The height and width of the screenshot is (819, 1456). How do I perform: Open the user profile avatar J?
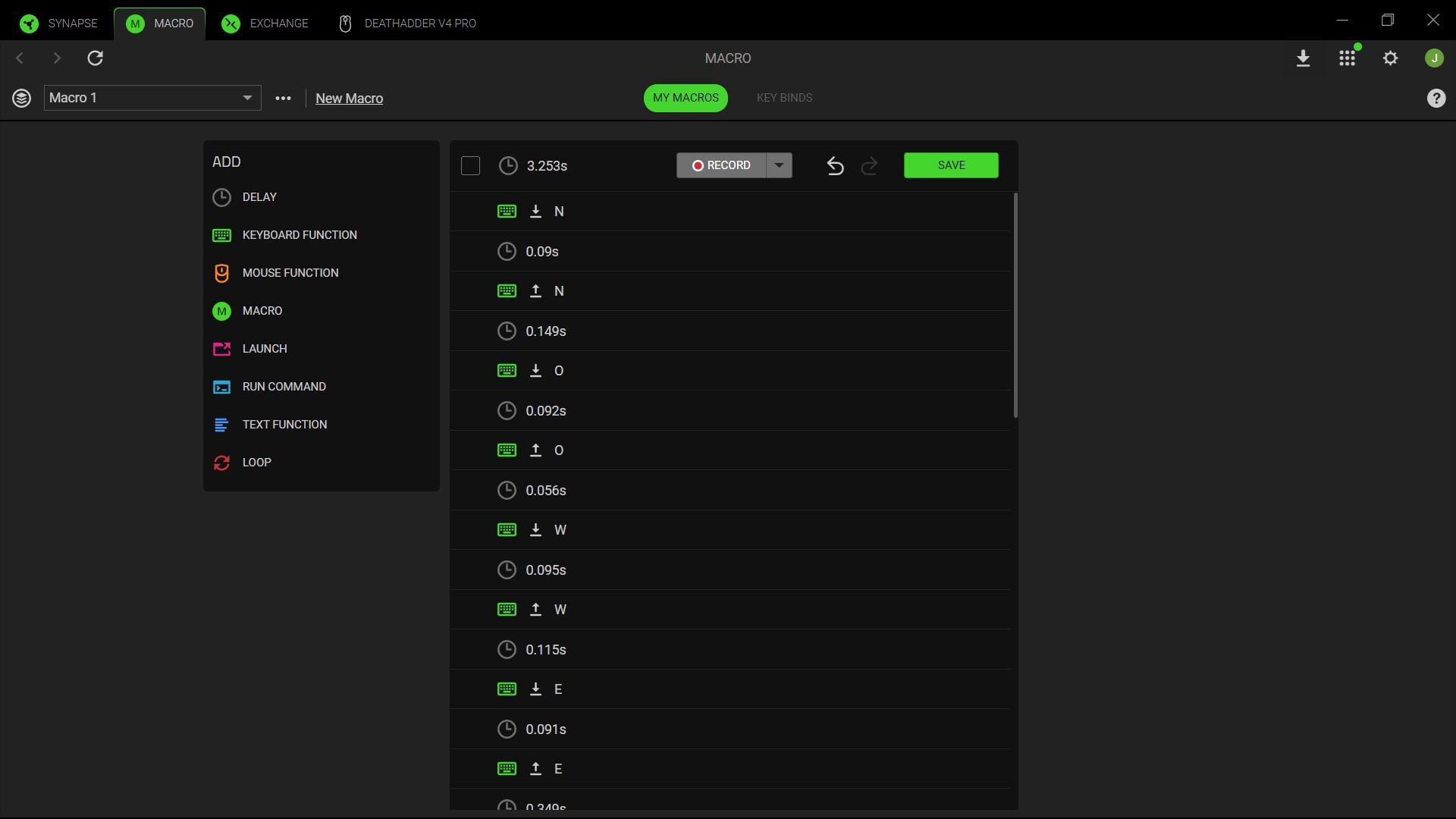coord(1434,58)
